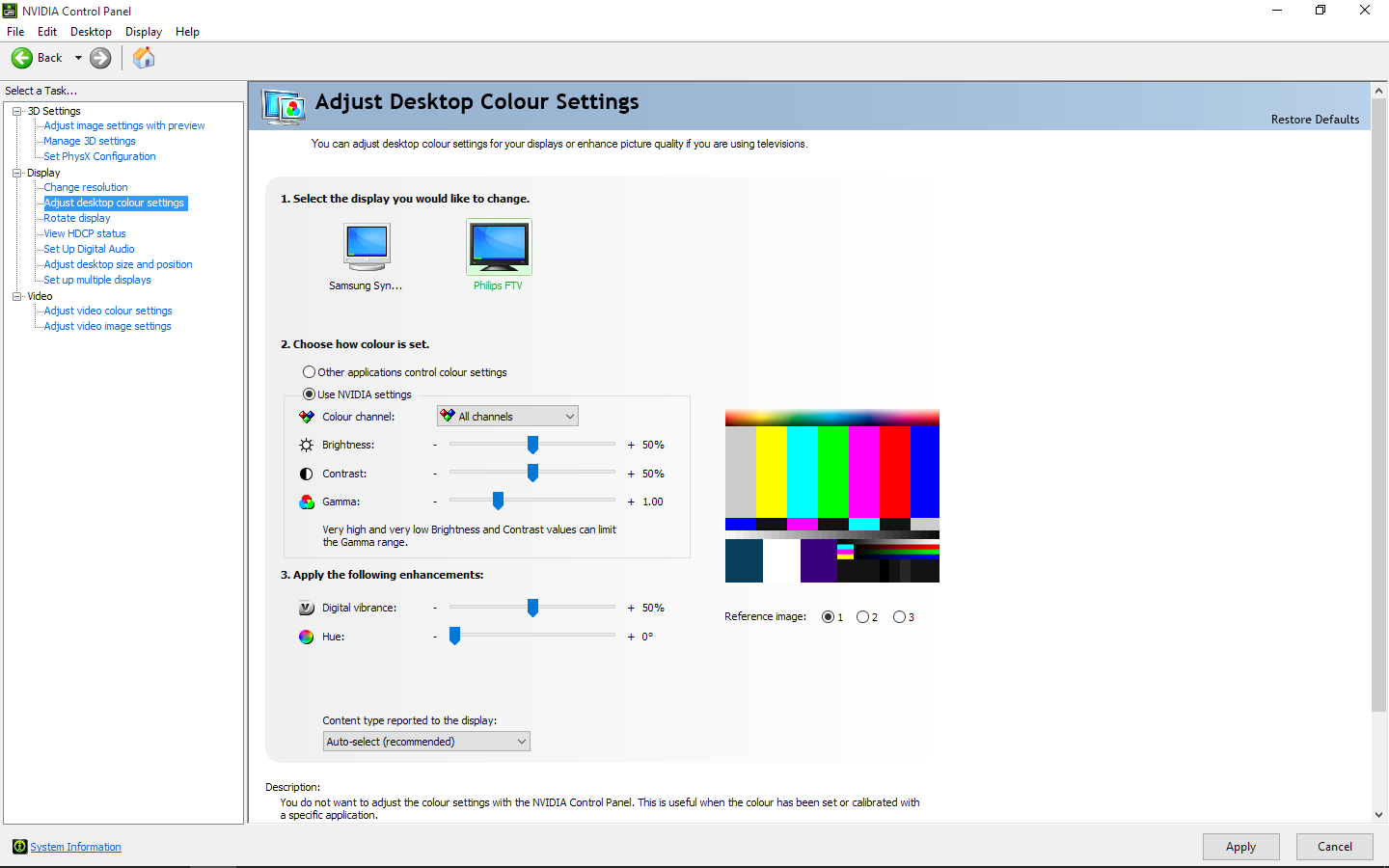Open Manage 3D settings
Image resolution: width=1389 pixels, height=868 pixels.
(90, 141)
